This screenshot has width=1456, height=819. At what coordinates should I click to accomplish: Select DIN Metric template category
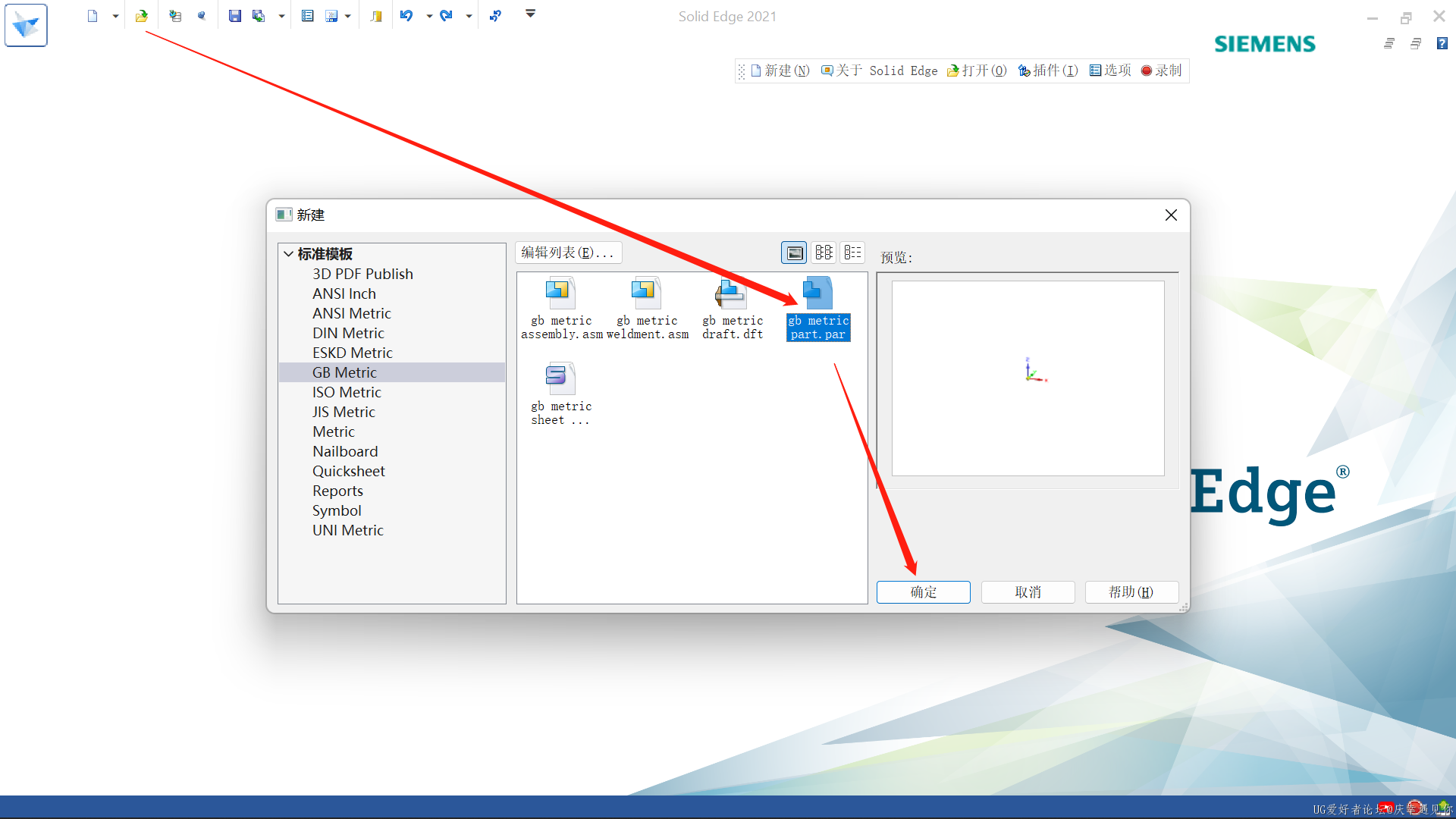click(x=348, y=333)
